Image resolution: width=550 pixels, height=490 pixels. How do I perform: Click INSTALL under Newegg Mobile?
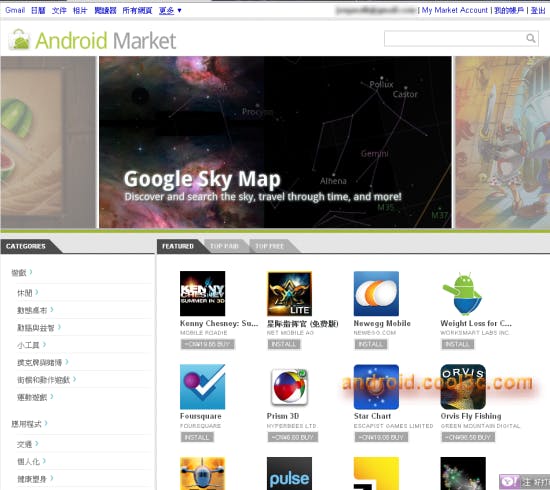(x=371, y=344)
